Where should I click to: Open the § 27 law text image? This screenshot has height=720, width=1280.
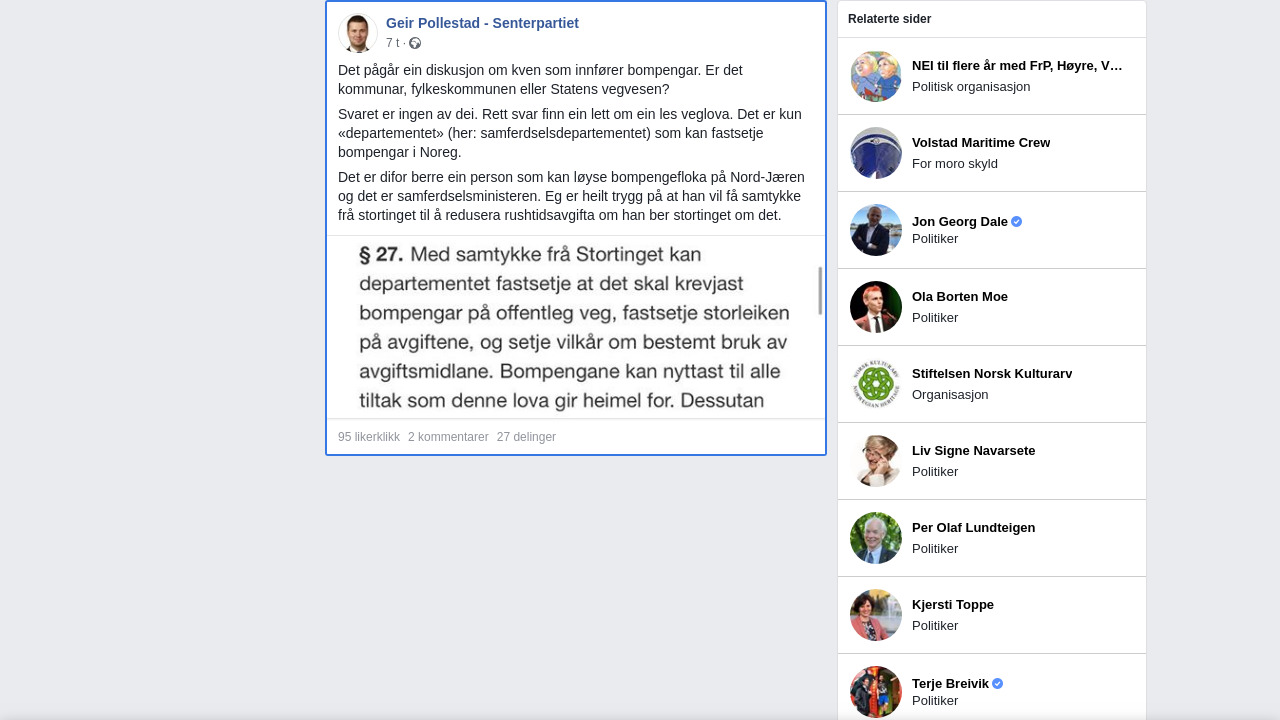click(572, 327)
